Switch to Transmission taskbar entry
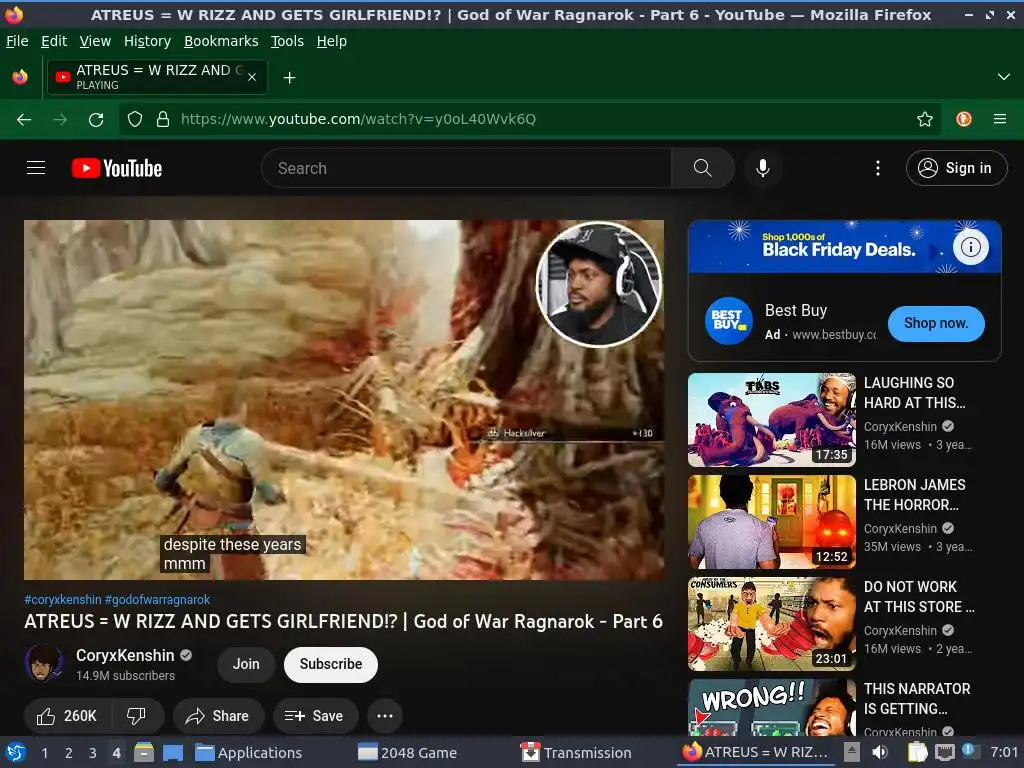 [576, 753]
